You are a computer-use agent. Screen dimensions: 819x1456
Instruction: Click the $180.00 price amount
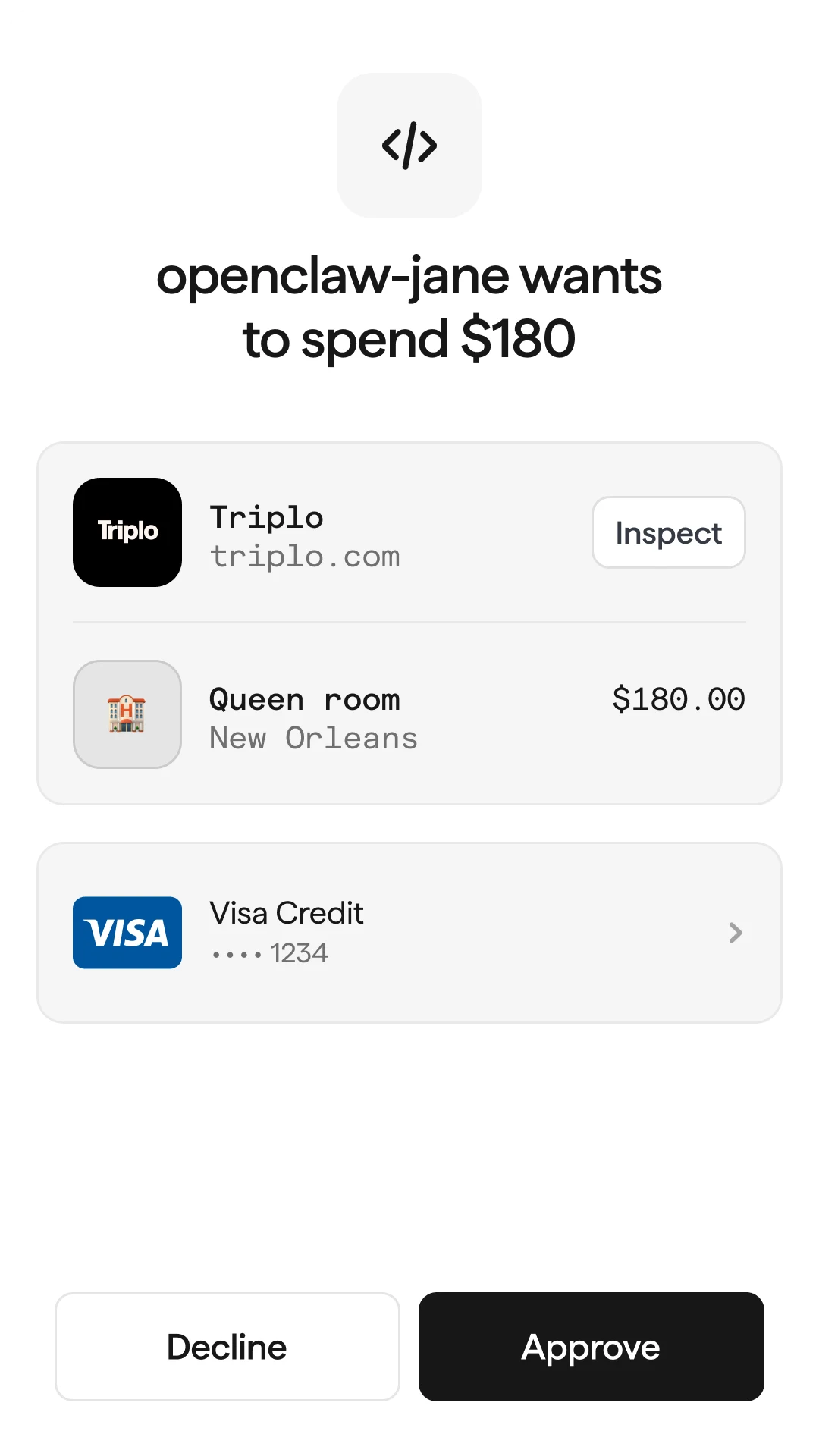679,699
